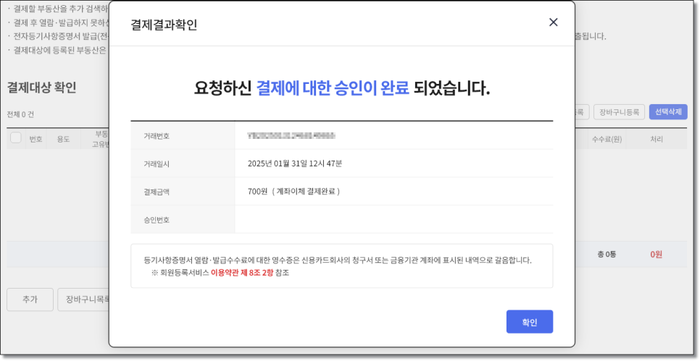The image size is (700, 361).
Task: Select the 결제금액 value 700원
Action: pyautogui.click(x=258, y=191)
